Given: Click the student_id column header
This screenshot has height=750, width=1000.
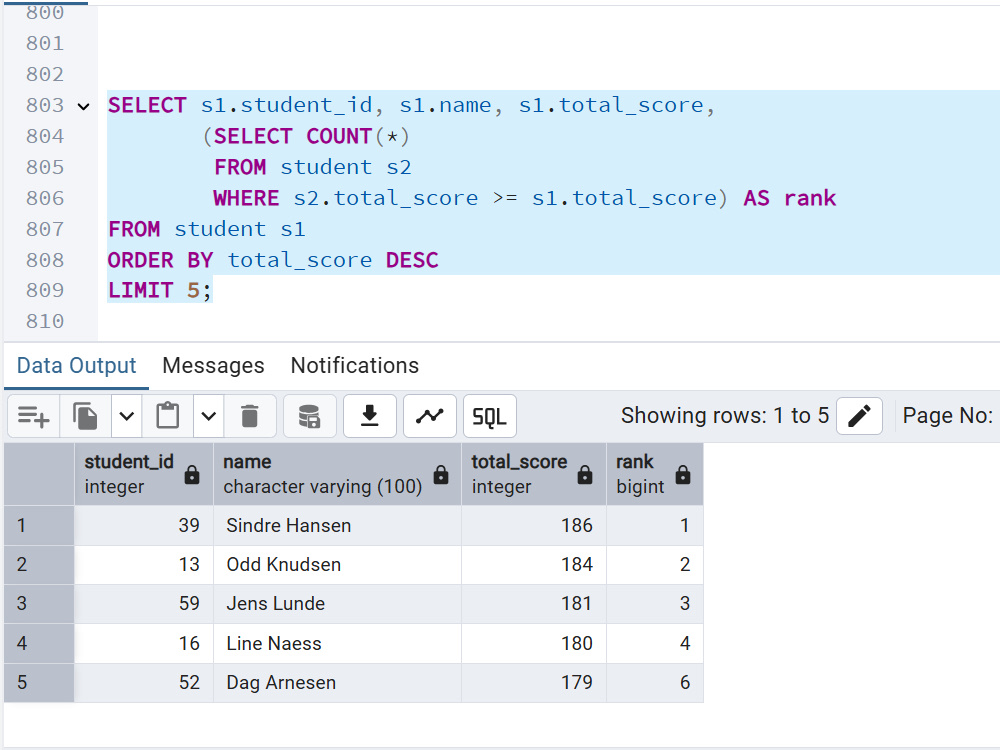Looking at the screenshot, I should (x=143, y=474).
